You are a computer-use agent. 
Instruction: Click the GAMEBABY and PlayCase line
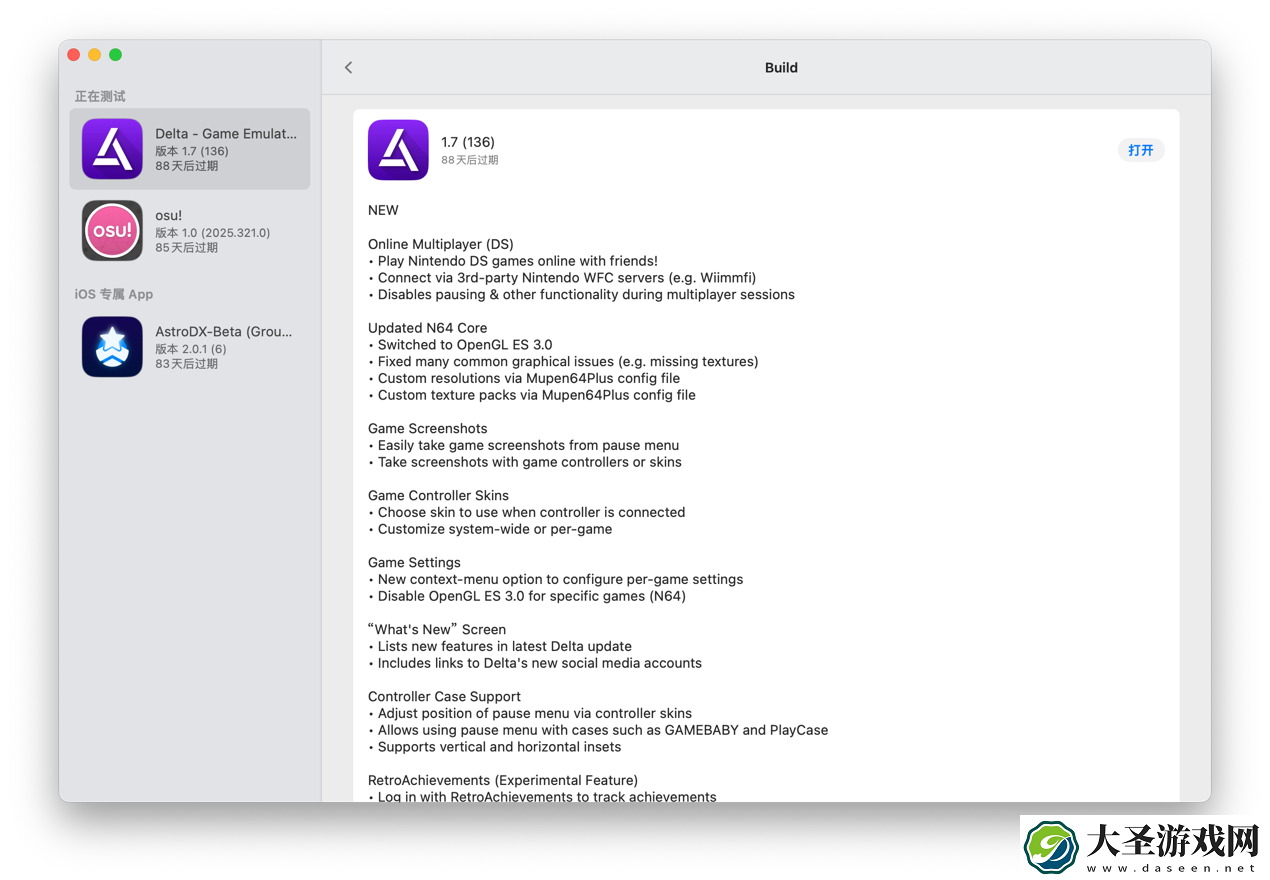pos(598,730)
